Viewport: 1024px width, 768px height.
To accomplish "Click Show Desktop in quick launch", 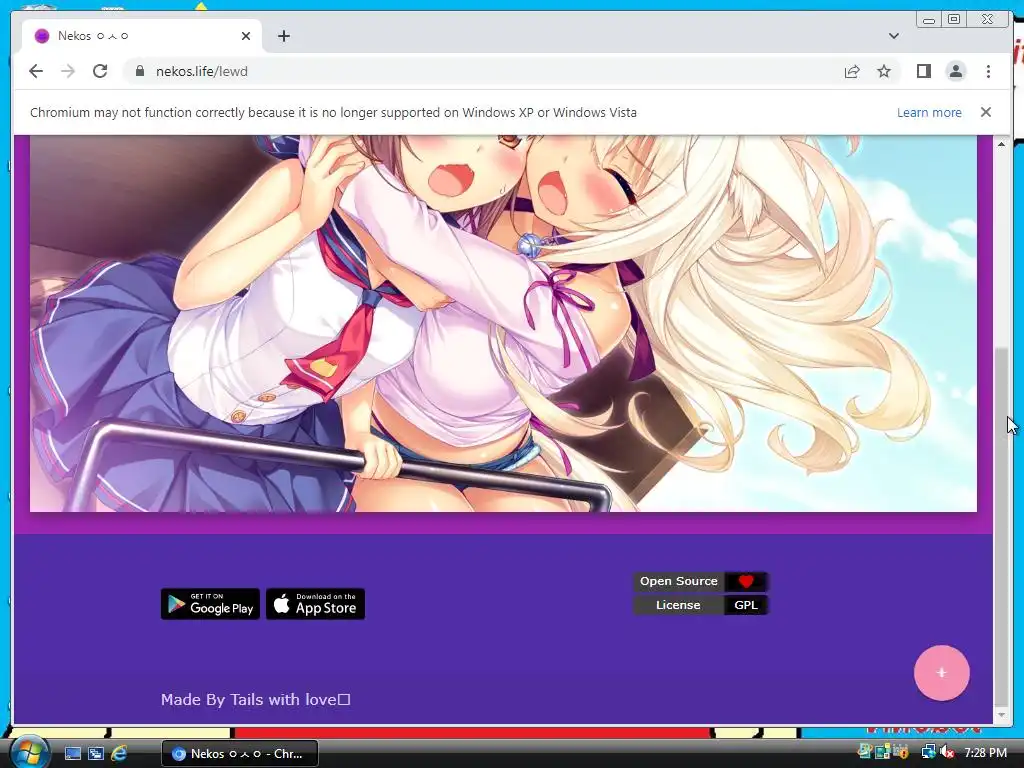I will tap(72, 754).
